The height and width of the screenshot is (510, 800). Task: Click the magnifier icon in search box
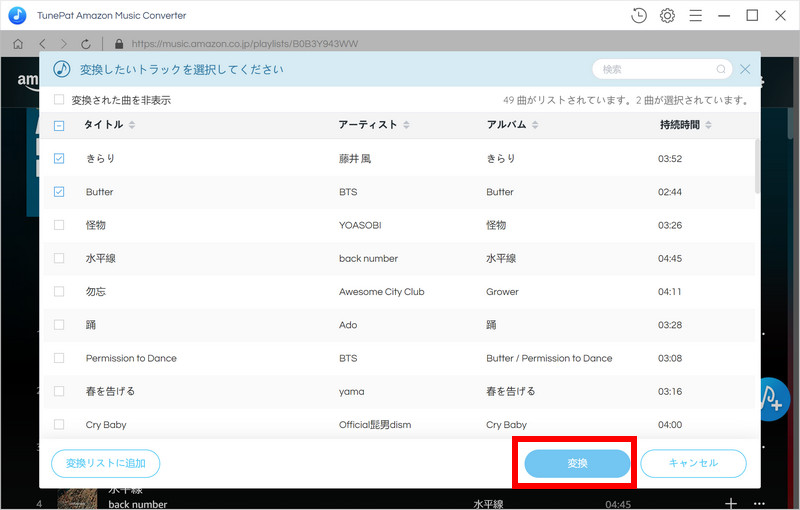coord(721,69)
